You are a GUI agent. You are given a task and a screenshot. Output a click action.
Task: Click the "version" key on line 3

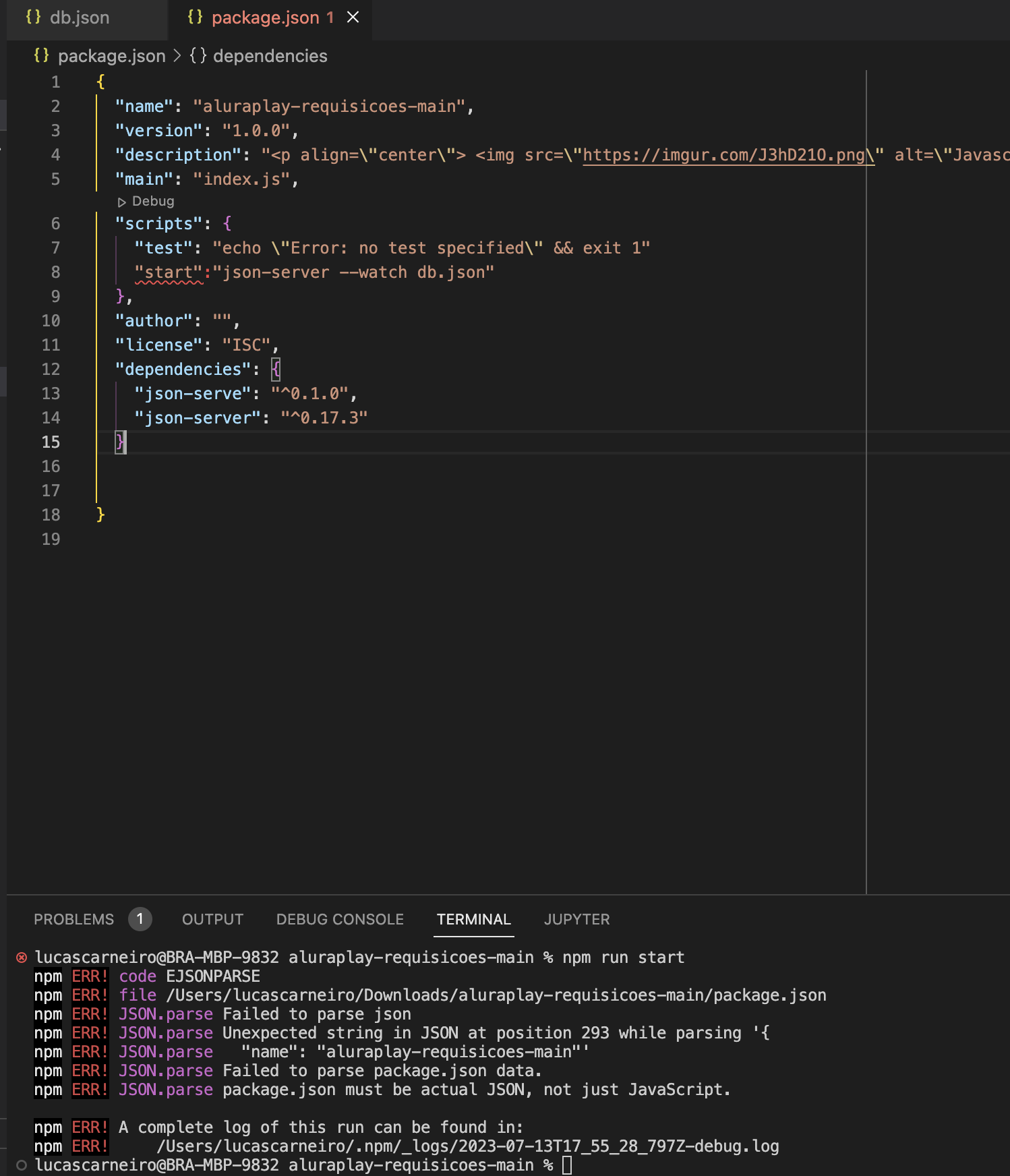point(159,131)
